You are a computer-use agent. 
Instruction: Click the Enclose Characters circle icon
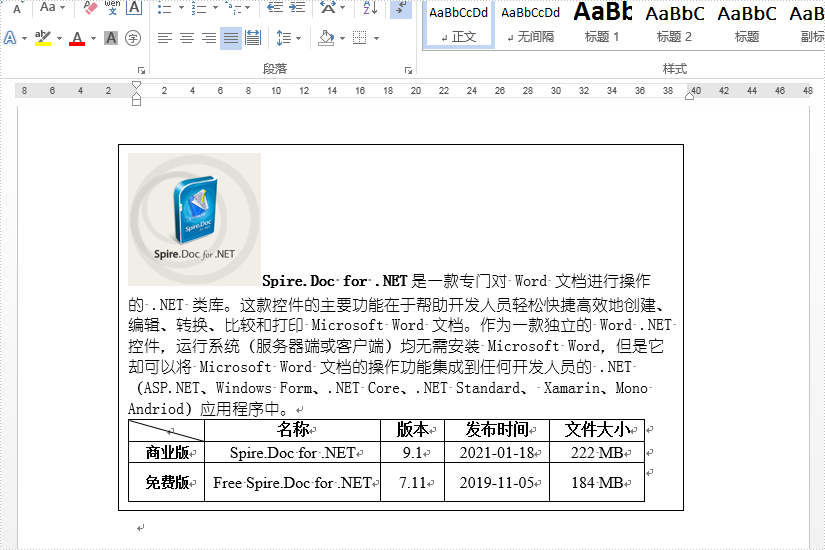pos(133,38)
